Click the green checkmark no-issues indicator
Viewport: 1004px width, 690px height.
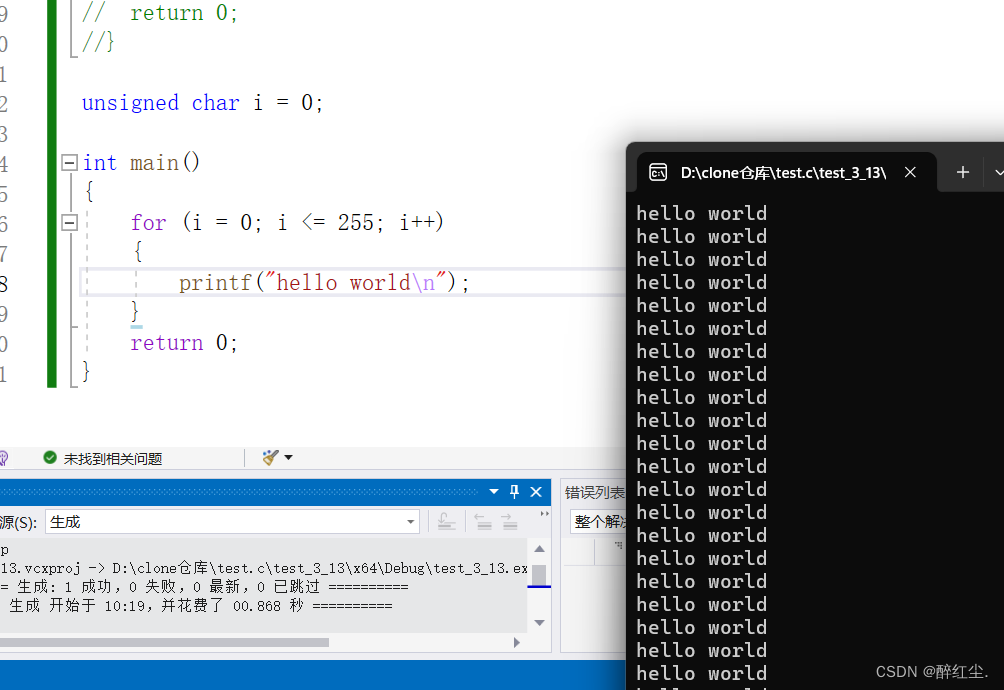[50, 458]
